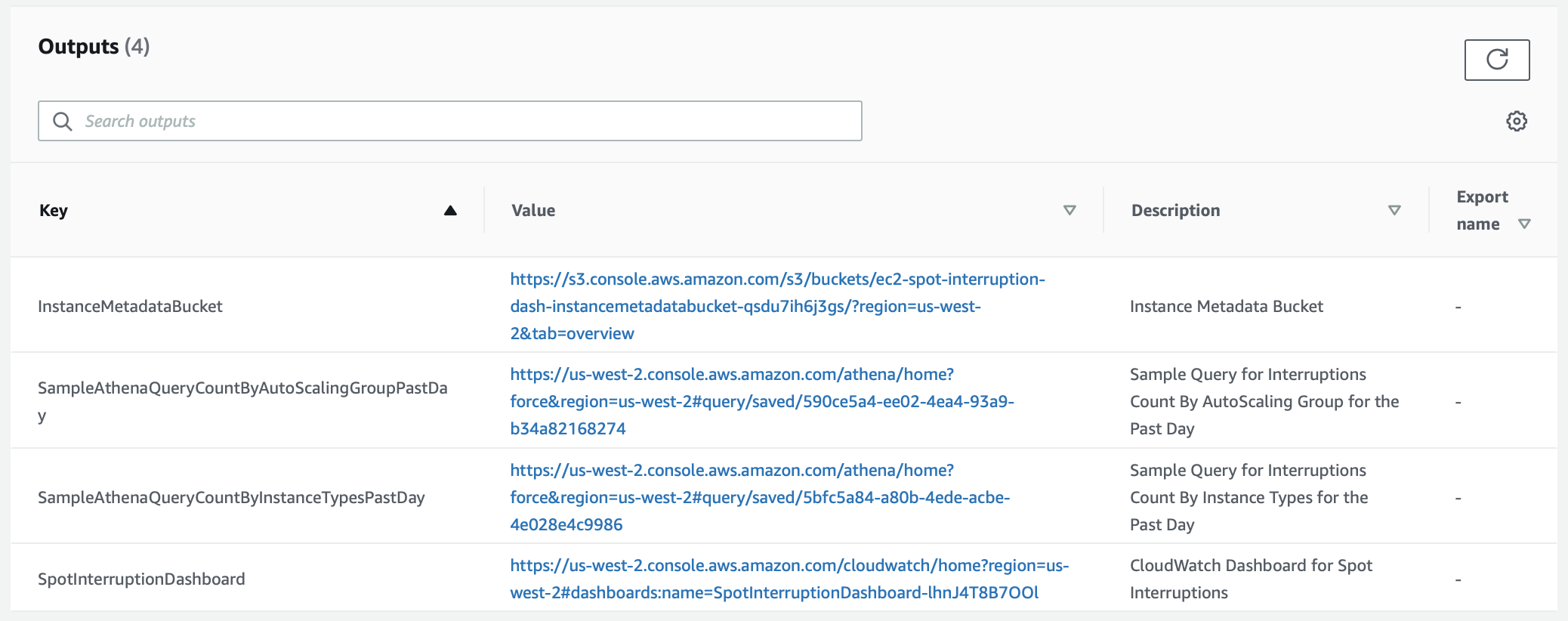Select the SpotInterruptionDashboard key cell
The width and height of the screenshot is (1568, 621).
[x=141, y=579]
